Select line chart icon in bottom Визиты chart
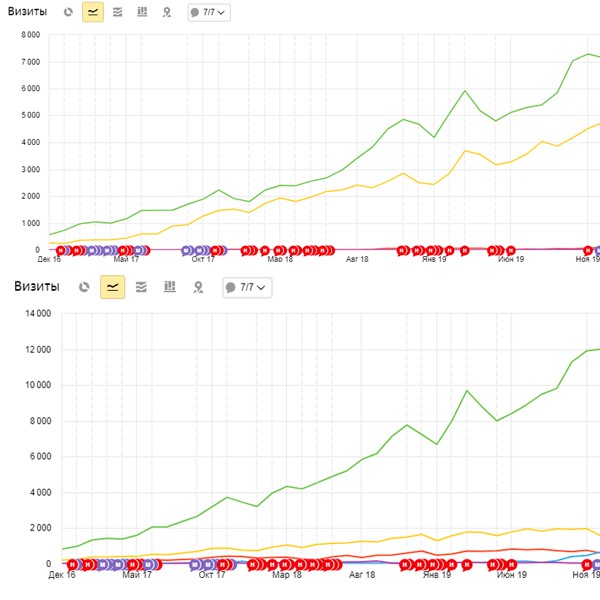600x600 pixels. pyautogui.click(x=112, y=287)
